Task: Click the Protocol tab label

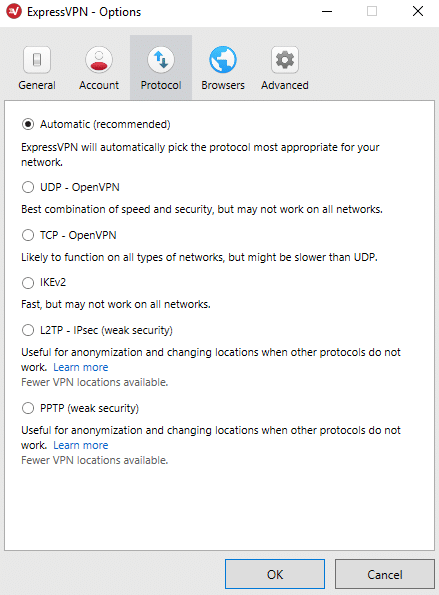Action: (161, 85)
